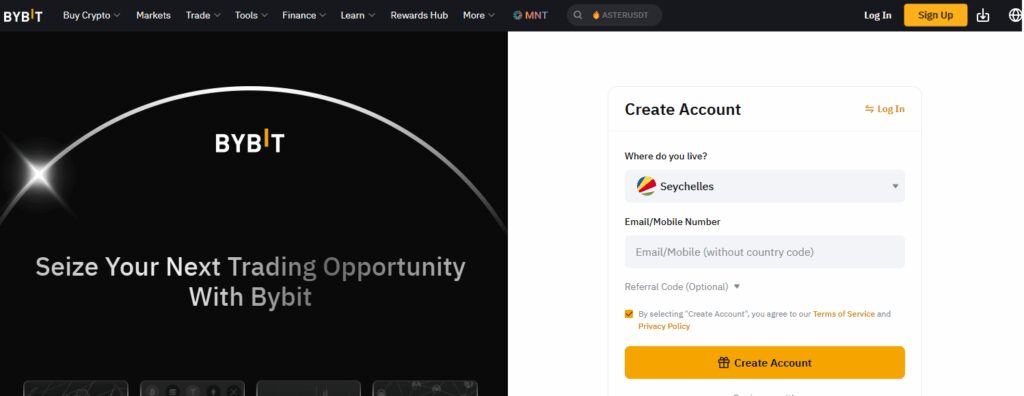Open the Markets page

tap(153, 15)
